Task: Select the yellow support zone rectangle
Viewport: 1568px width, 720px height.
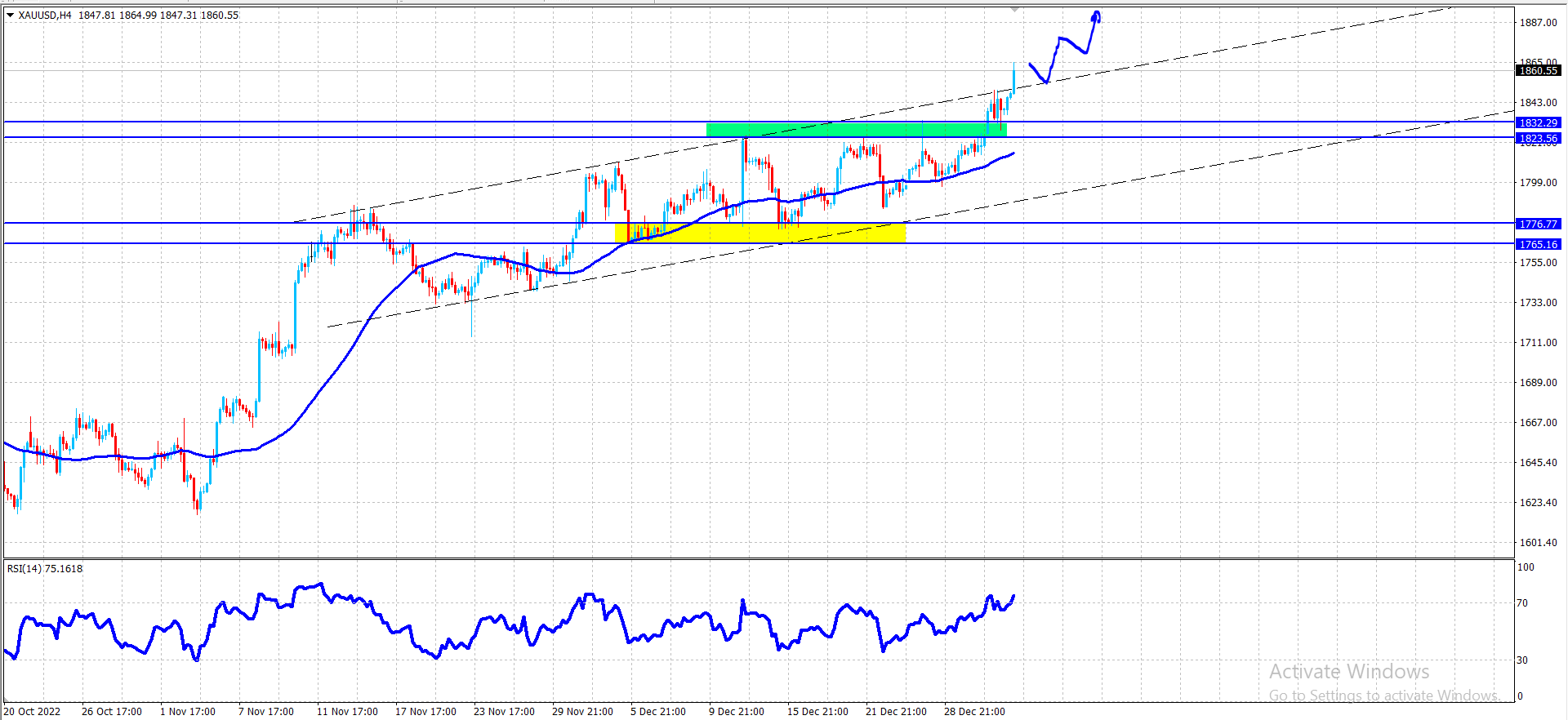Action: click(760, 233)
